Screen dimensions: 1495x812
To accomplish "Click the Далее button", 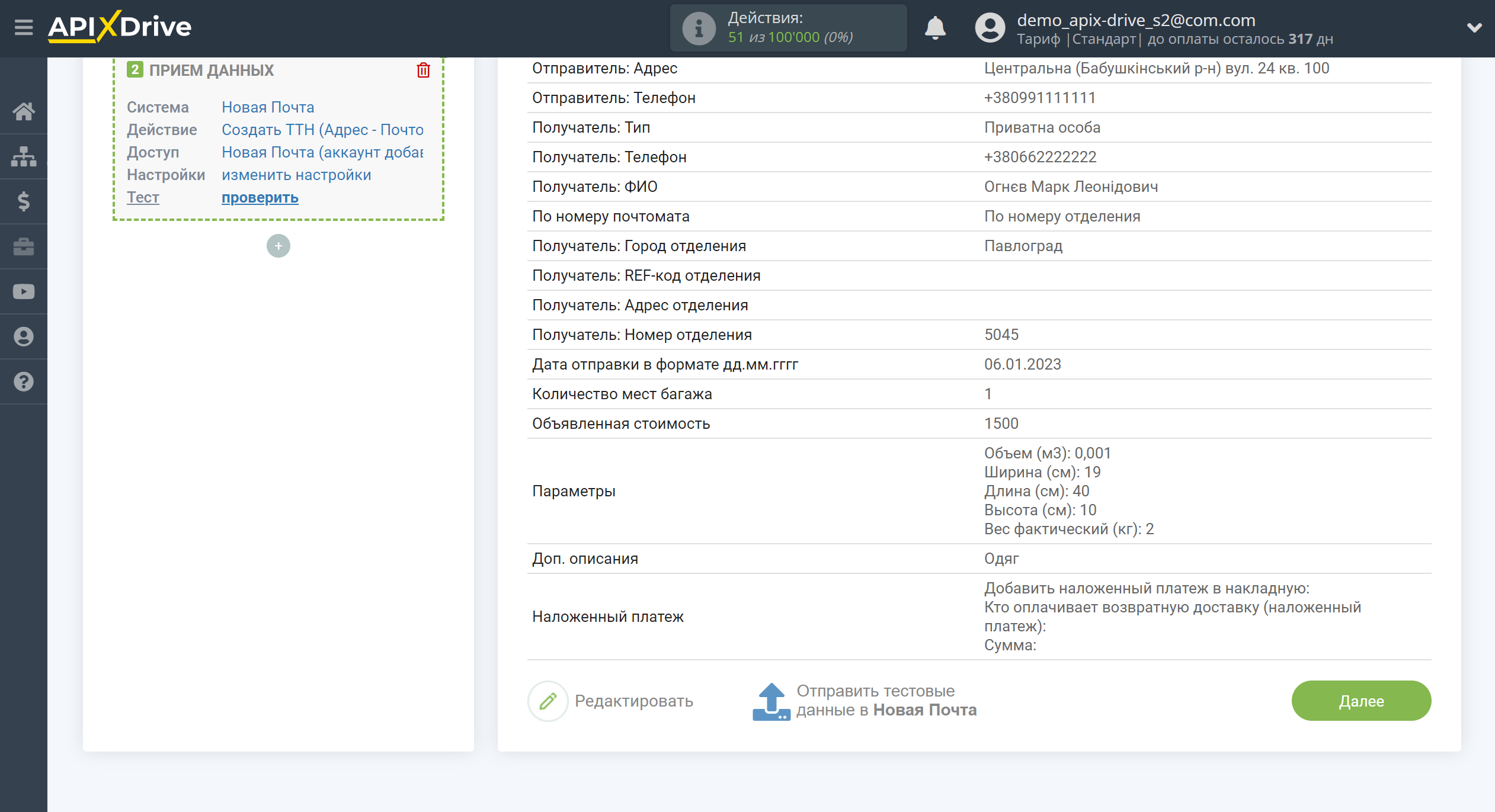I will pos(1361,701).
